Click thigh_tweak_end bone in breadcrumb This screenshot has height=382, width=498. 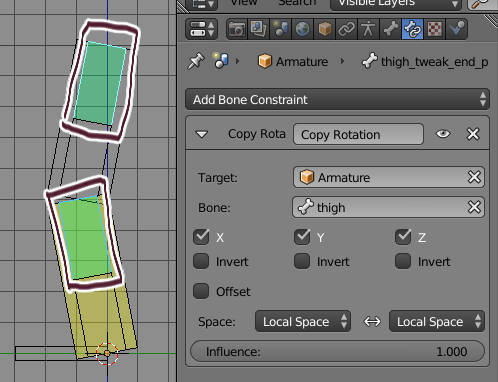426,62
